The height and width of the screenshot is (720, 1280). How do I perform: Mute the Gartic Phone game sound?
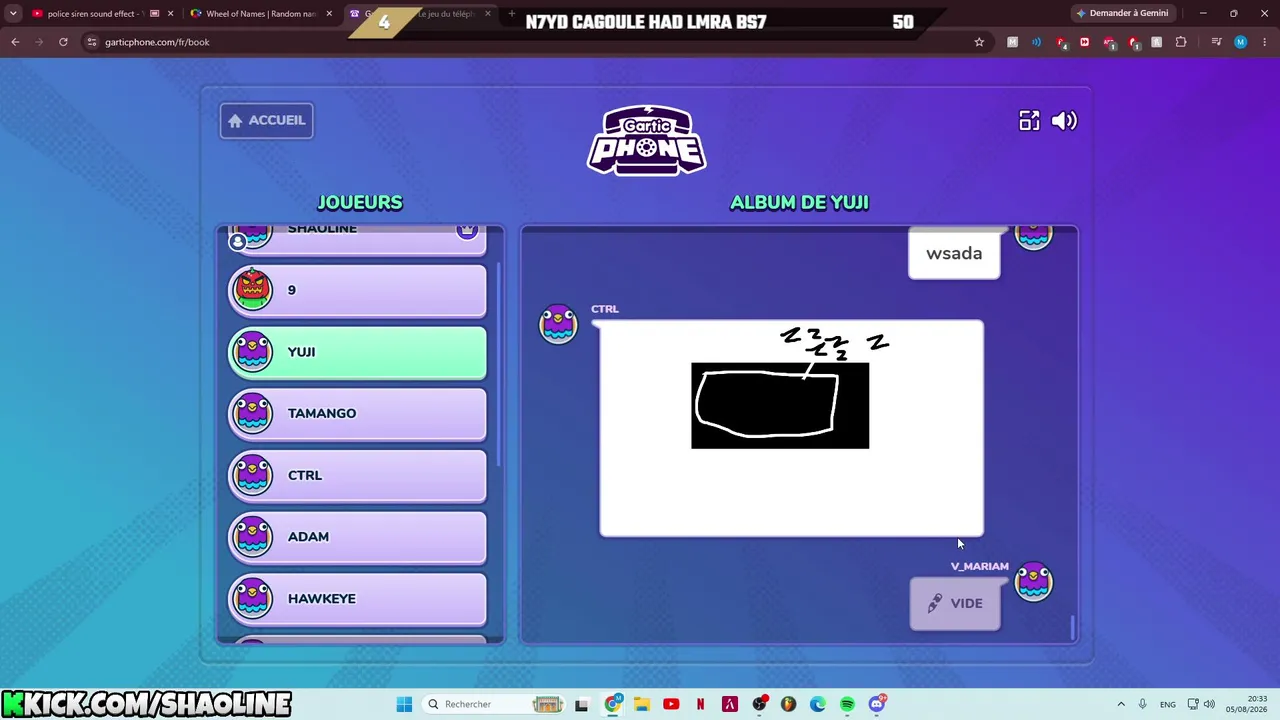click(x=1064, y=121)
